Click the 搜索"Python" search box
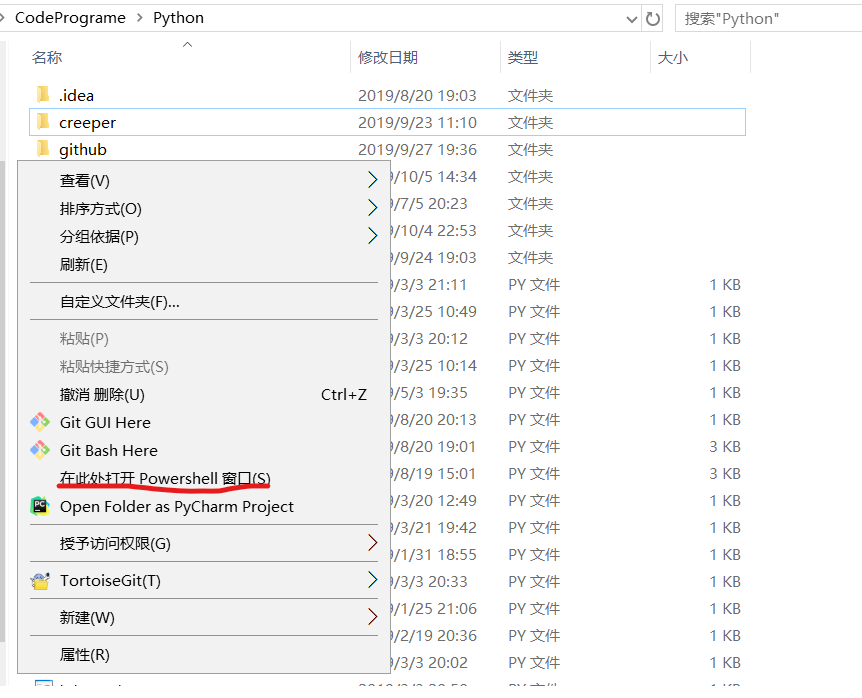 [x=769, y=19]
